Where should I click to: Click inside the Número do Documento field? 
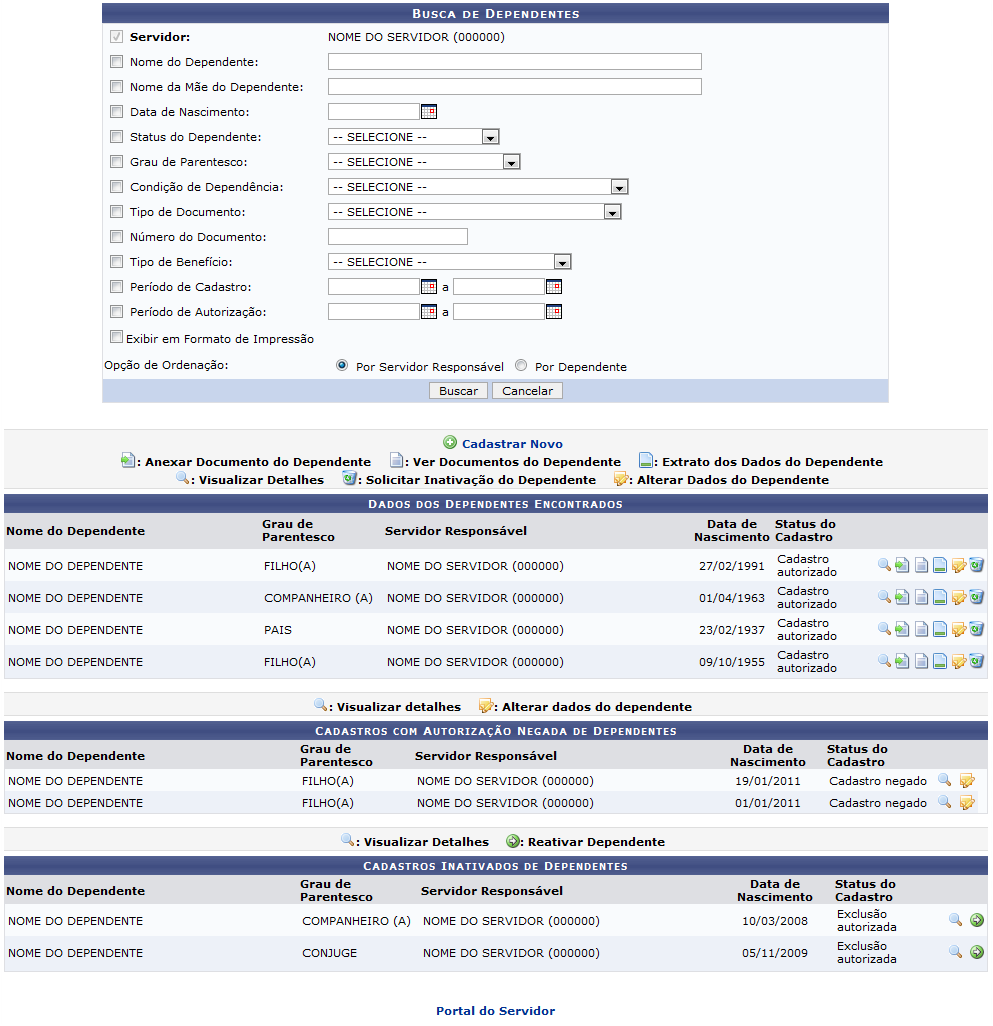tap(396, 236)
